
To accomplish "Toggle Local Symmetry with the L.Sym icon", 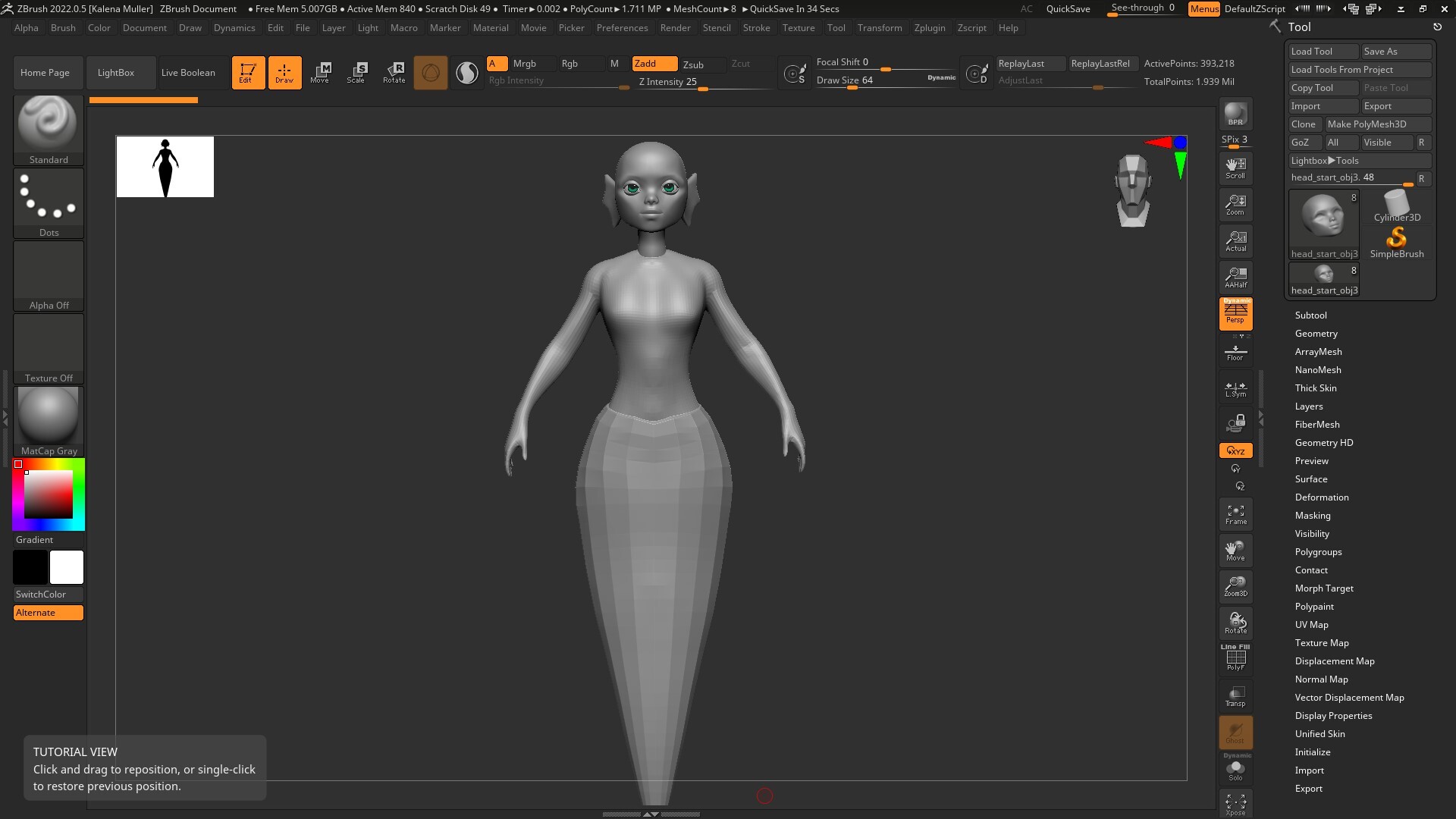I will 1235,389.
